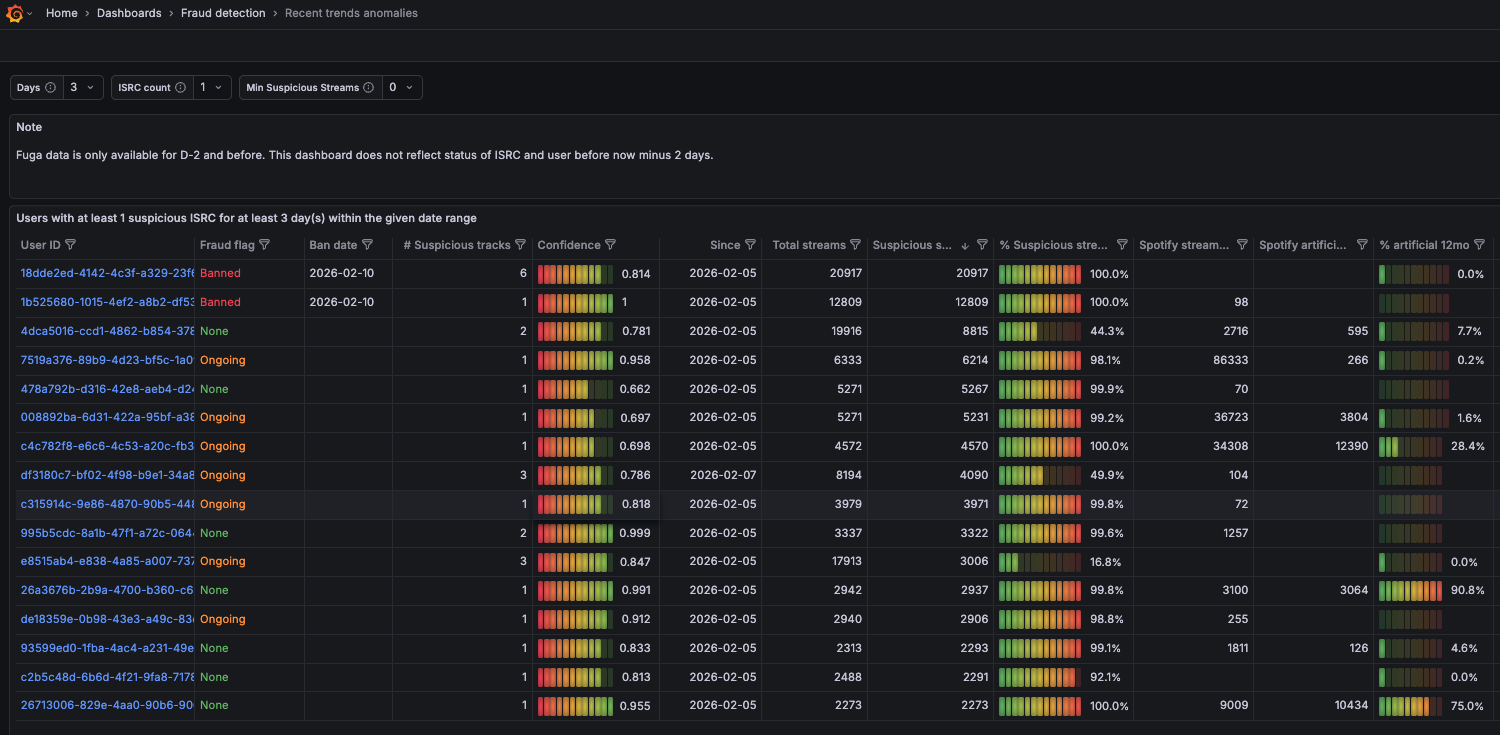
Task: Select Recent trends anomalies breadcrumb
Action: (x=351, y=13)
